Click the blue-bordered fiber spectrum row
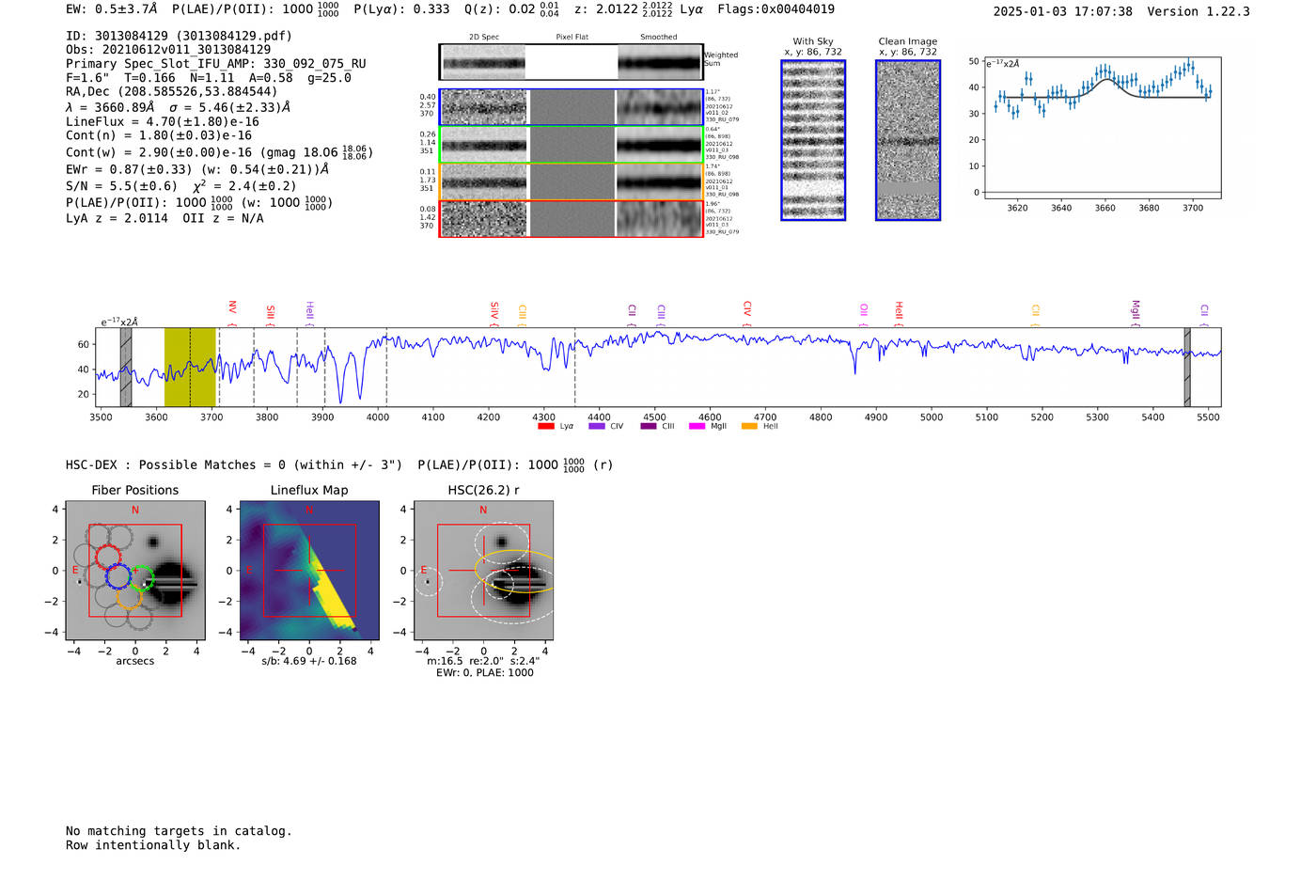Viewport: 1316px width, 896px height. [x=572, y=107]
